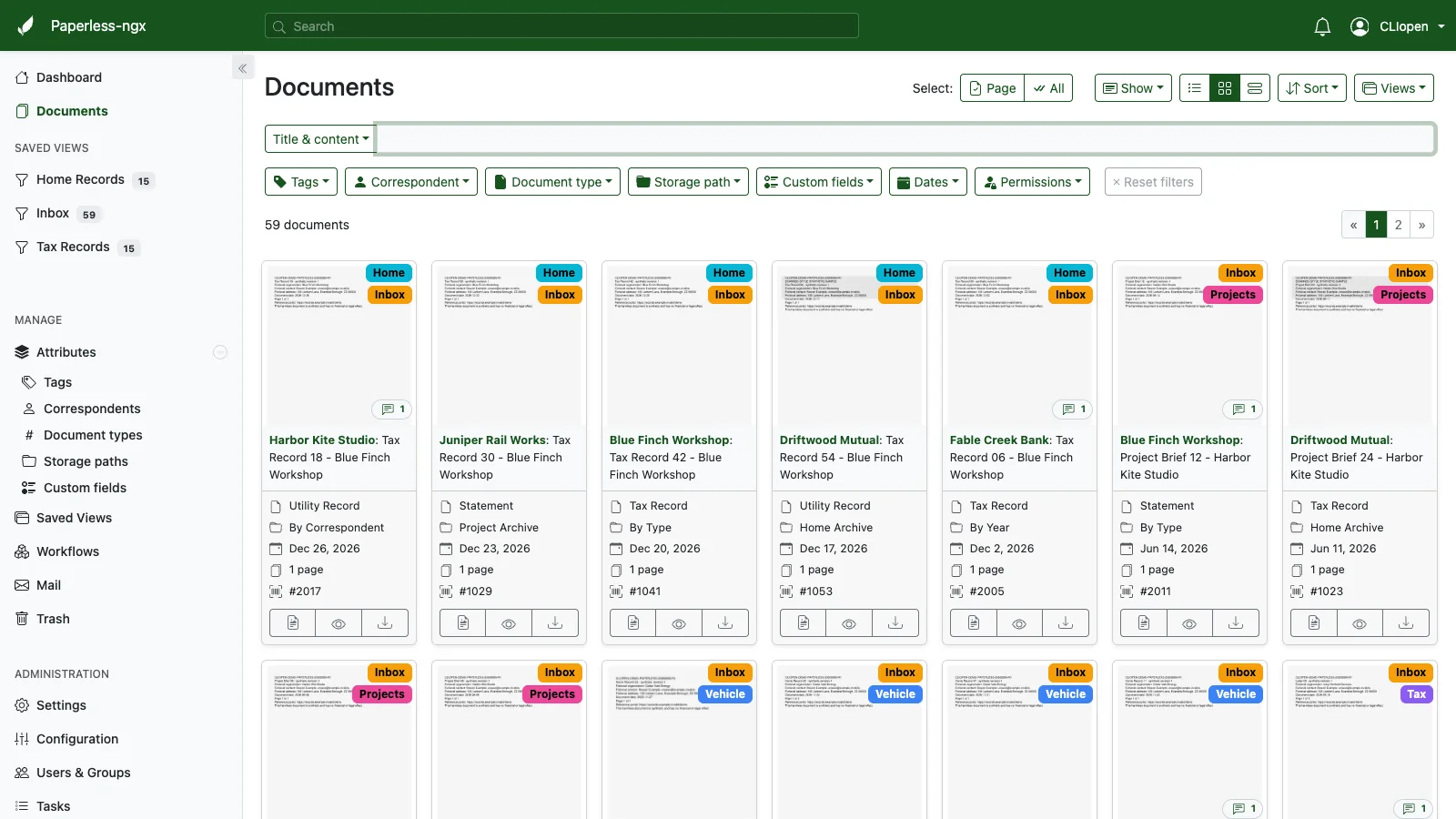The height and width of the screenshot is (819, 1456).
Task: Open notes on Fable Creek Bank Tax Record 06
Action: click(1073, 409)
